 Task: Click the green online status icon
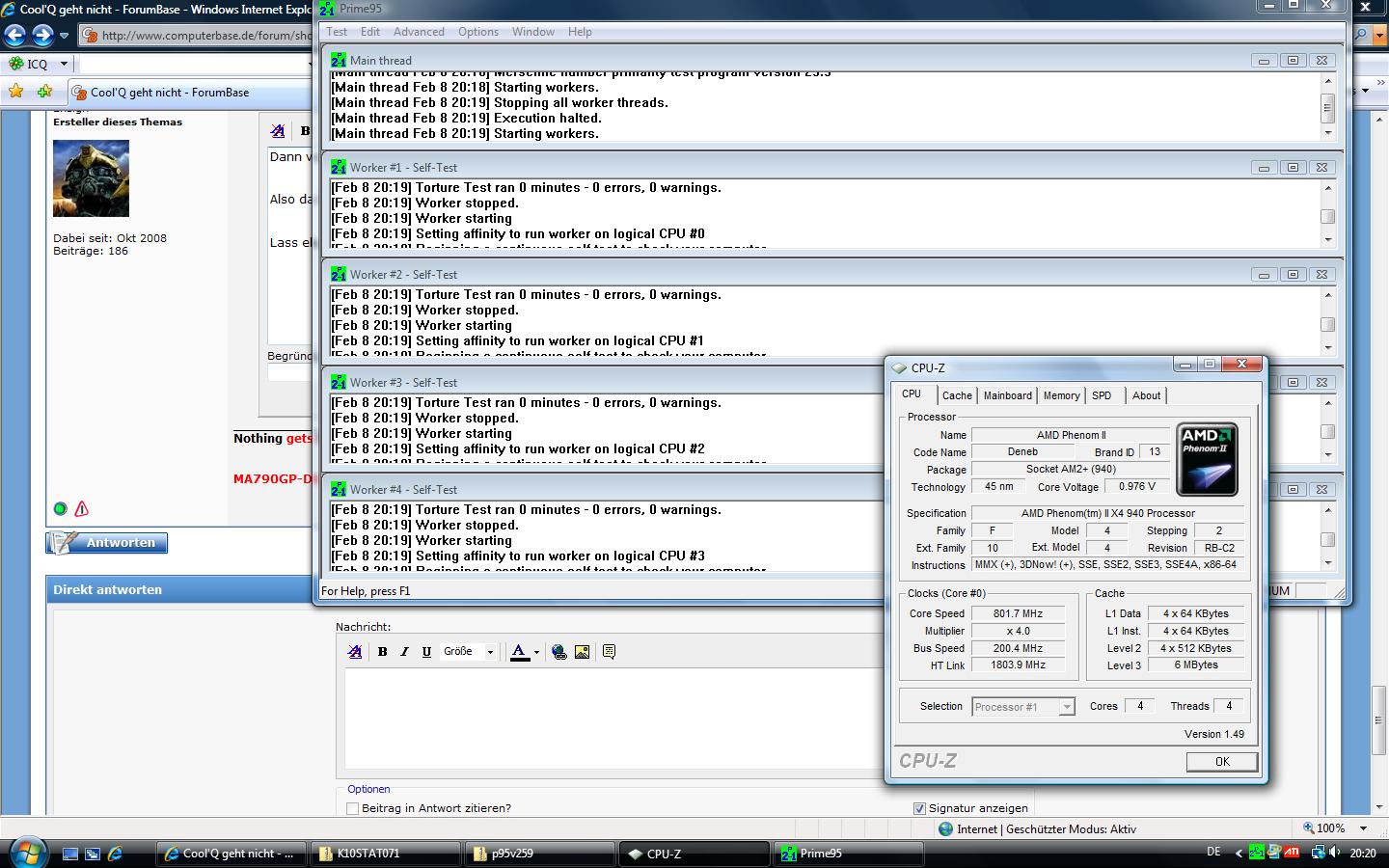coord(61,508)
